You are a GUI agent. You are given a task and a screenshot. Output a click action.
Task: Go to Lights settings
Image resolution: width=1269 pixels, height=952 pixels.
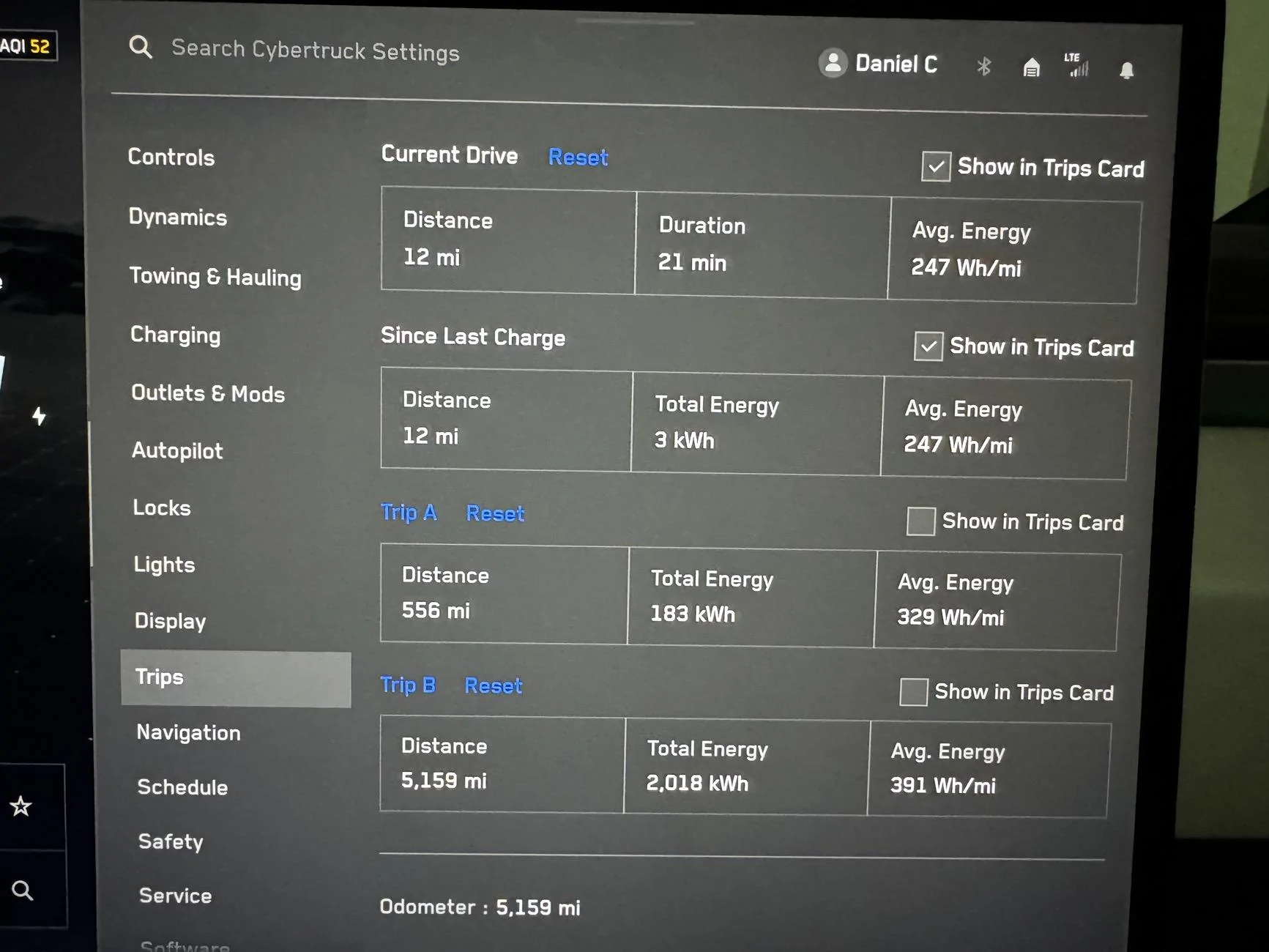(164, 565)
